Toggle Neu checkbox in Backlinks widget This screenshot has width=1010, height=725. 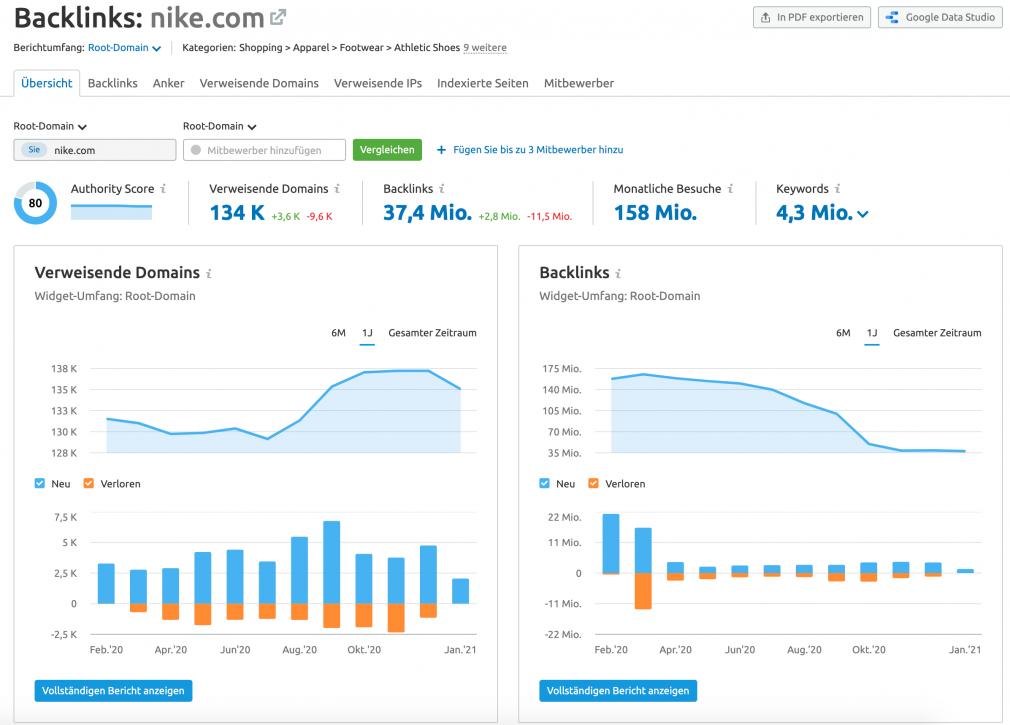point(545,484)
